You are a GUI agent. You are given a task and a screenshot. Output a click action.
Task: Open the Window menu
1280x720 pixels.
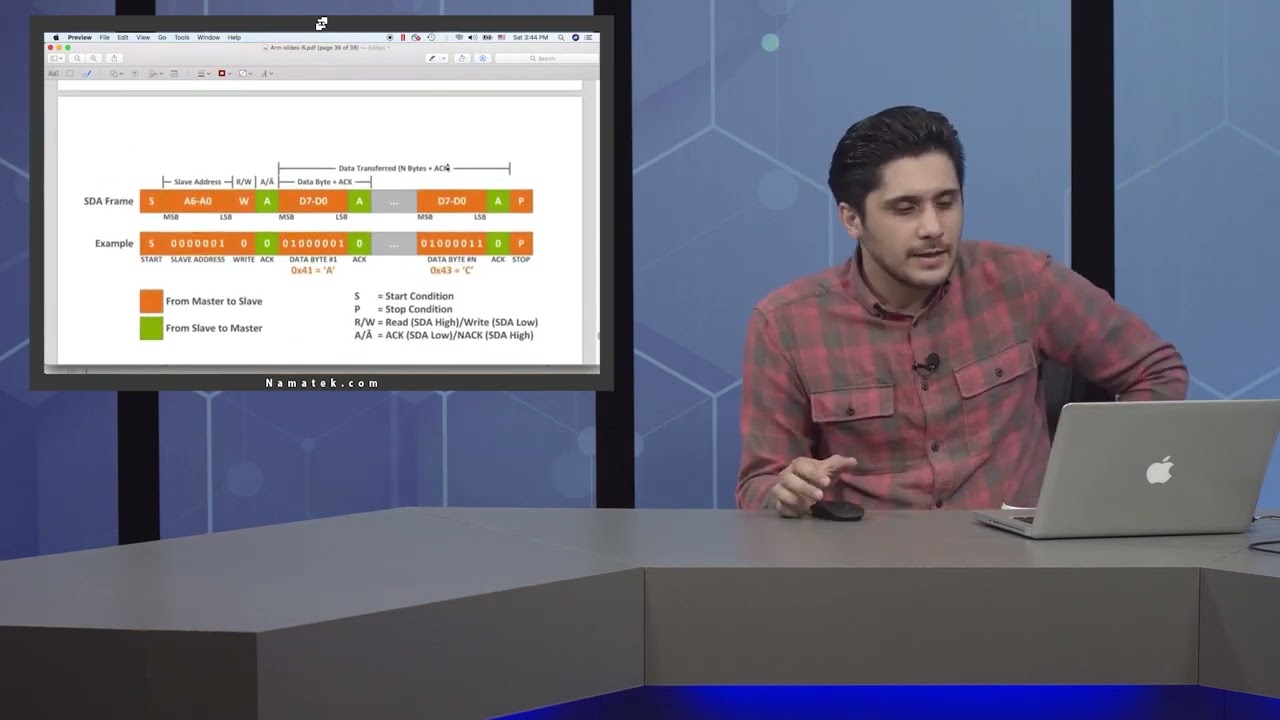pos(208,37)
